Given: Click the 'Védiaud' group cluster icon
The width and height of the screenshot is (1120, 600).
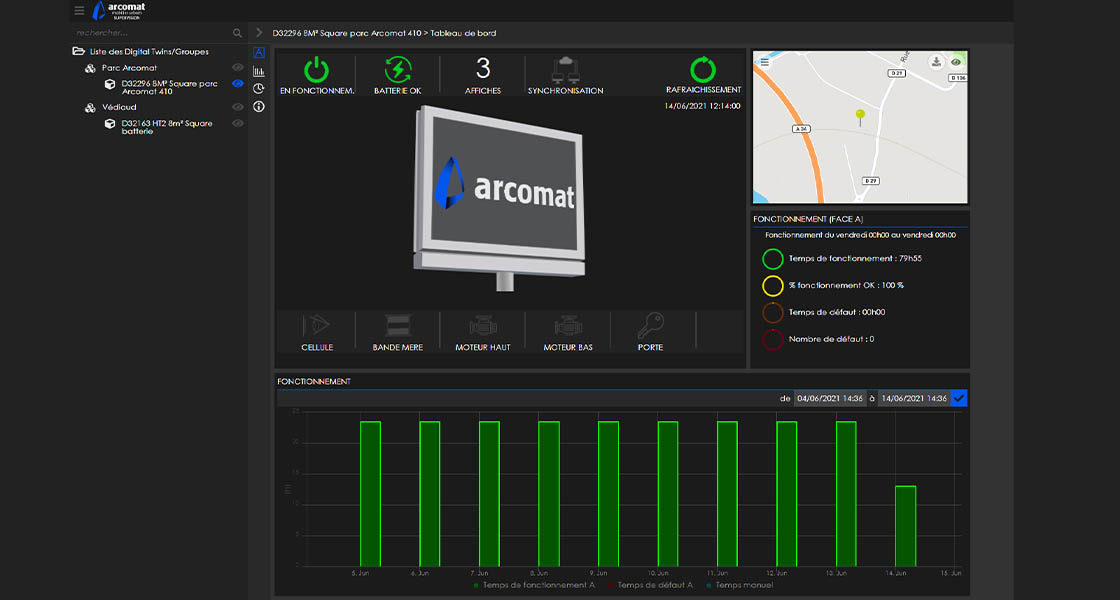Looking at the screenshot, I should coord(90,108).
